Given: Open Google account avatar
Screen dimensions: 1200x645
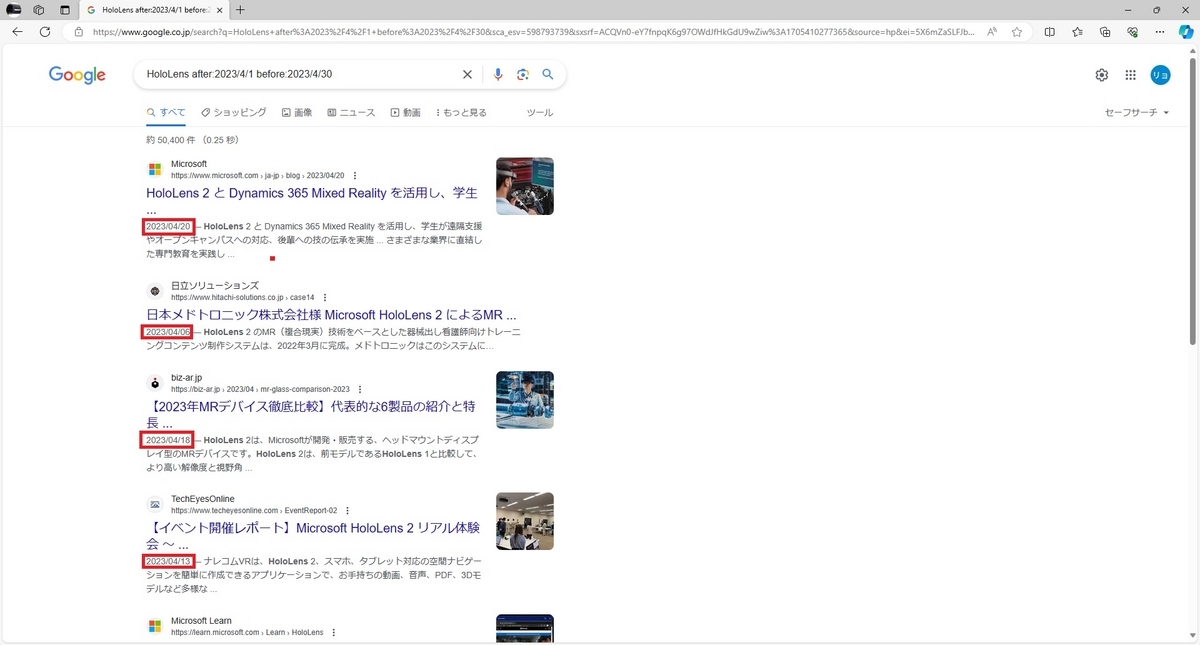Looking at the screenshot, I should pos(1160,75).
